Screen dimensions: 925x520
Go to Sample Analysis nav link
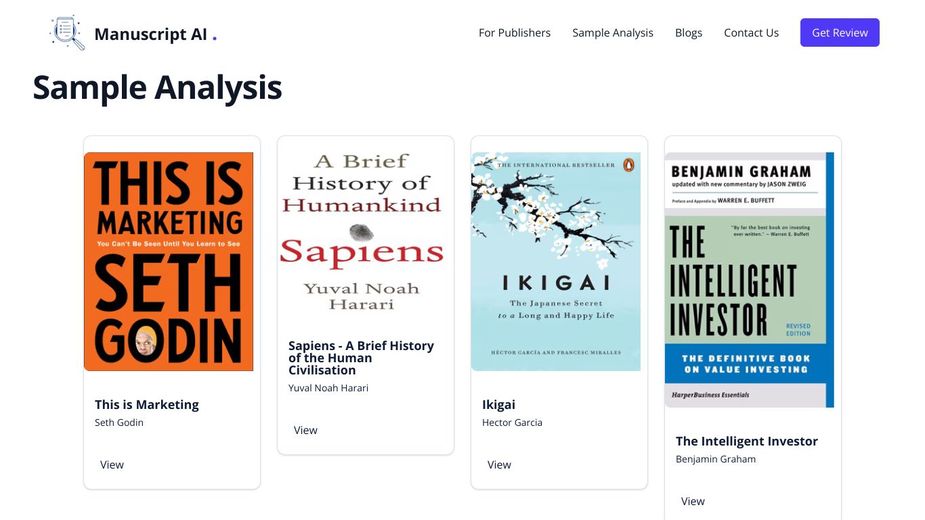pyautogui.click(x=612, y=33)
